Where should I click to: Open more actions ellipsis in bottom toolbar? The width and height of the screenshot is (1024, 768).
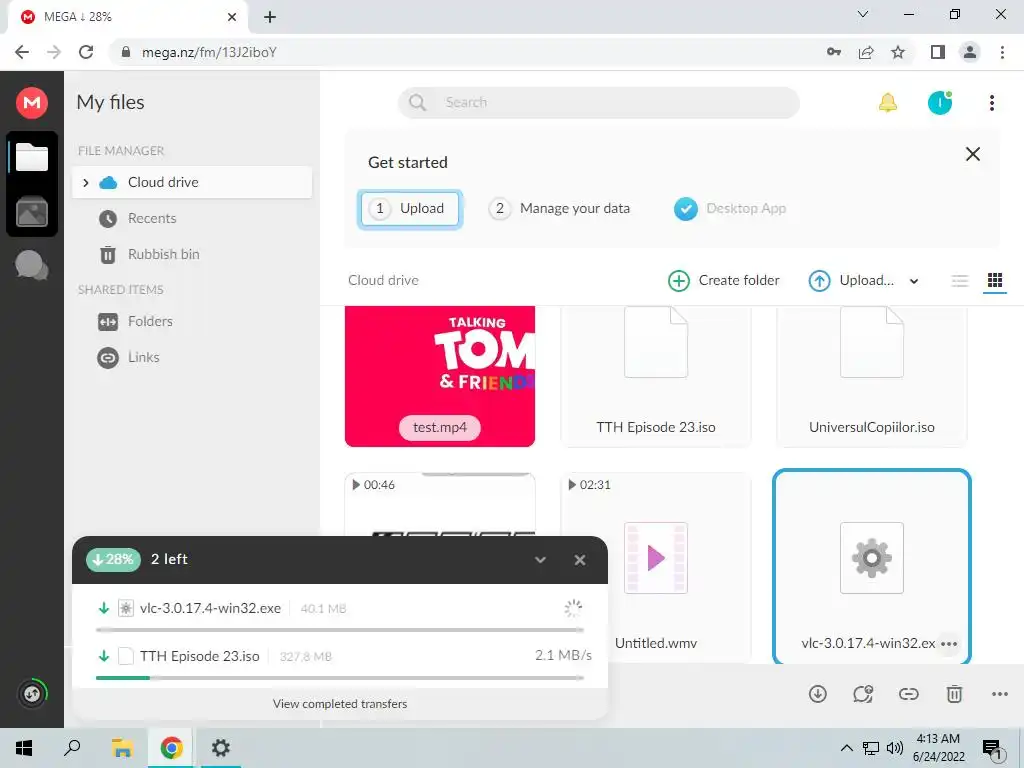click(x=1000, y=694)
